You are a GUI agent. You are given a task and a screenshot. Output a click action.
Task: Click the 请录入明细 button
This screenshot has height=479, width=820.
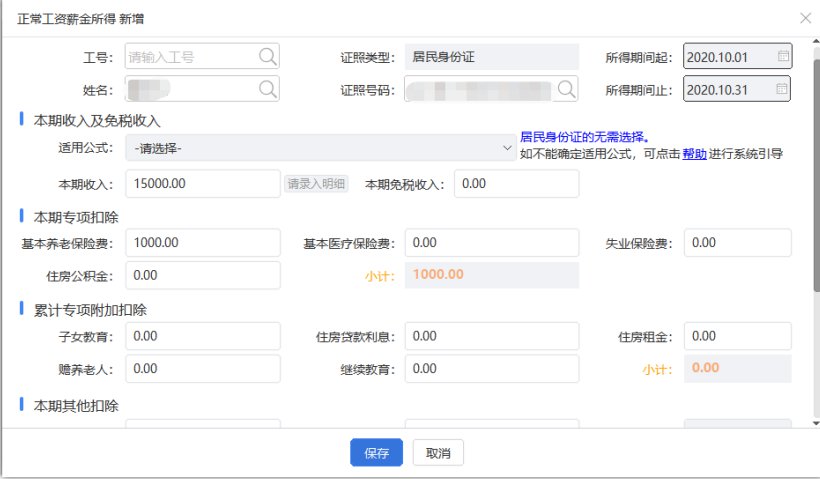point(316,184)
